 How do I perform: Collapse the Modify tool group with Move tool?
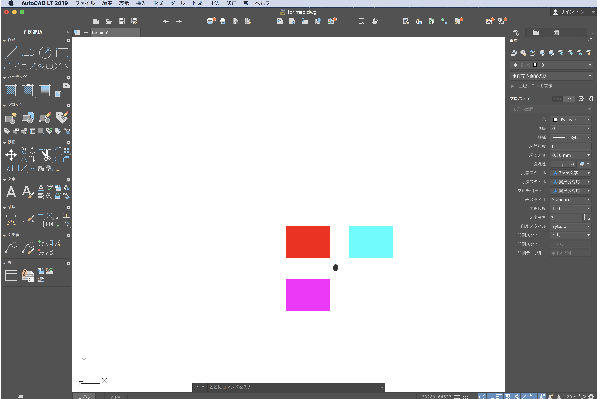pos(4,142)
